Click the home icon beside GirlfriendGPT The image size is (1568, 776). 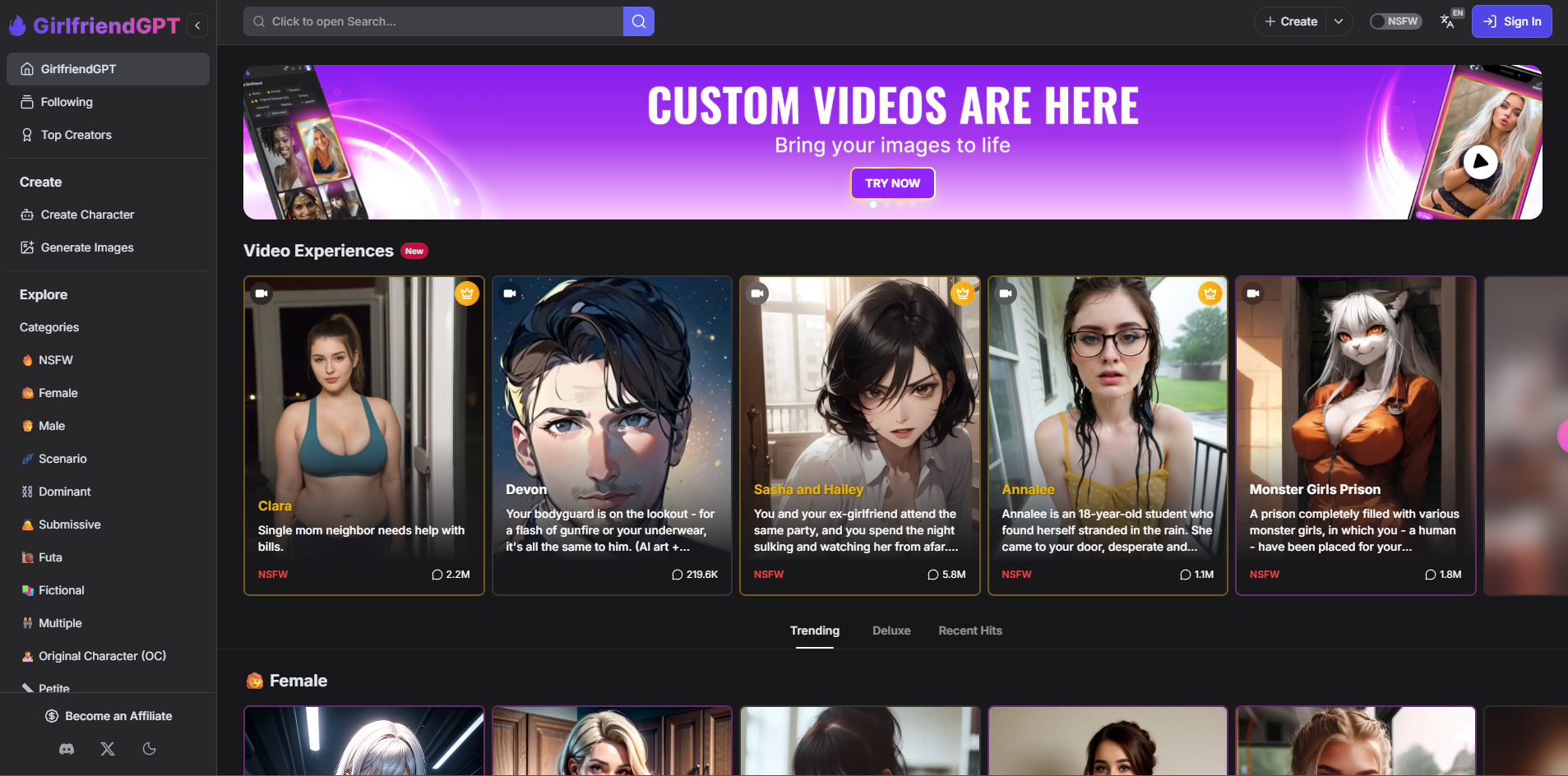pyautogui.click(x=27, y=69)
